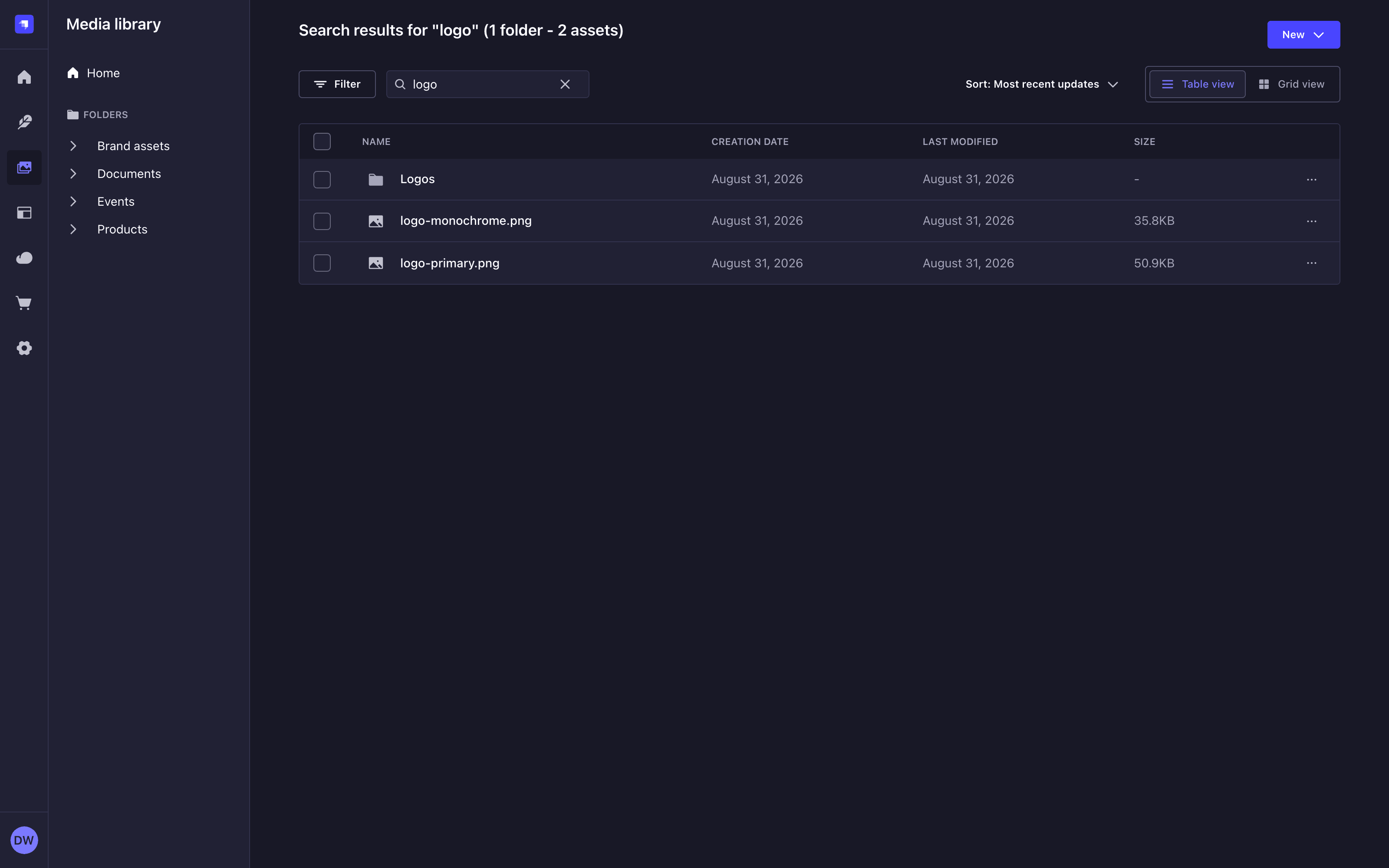
Task: Click last modified date of logo-primary.png
Action: pos(968,263)
